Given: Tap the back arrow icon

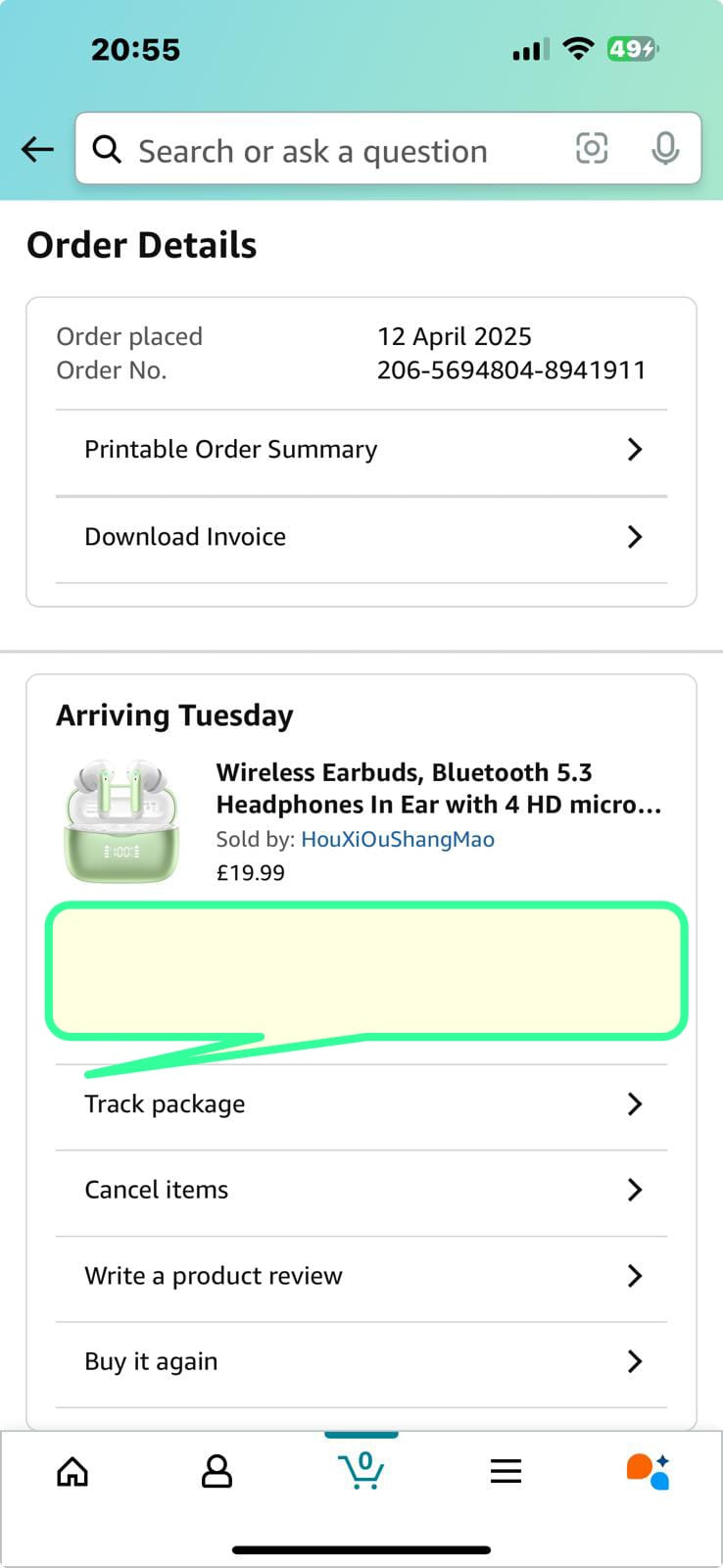Looking at the screenshot, I should pos(37,150).
